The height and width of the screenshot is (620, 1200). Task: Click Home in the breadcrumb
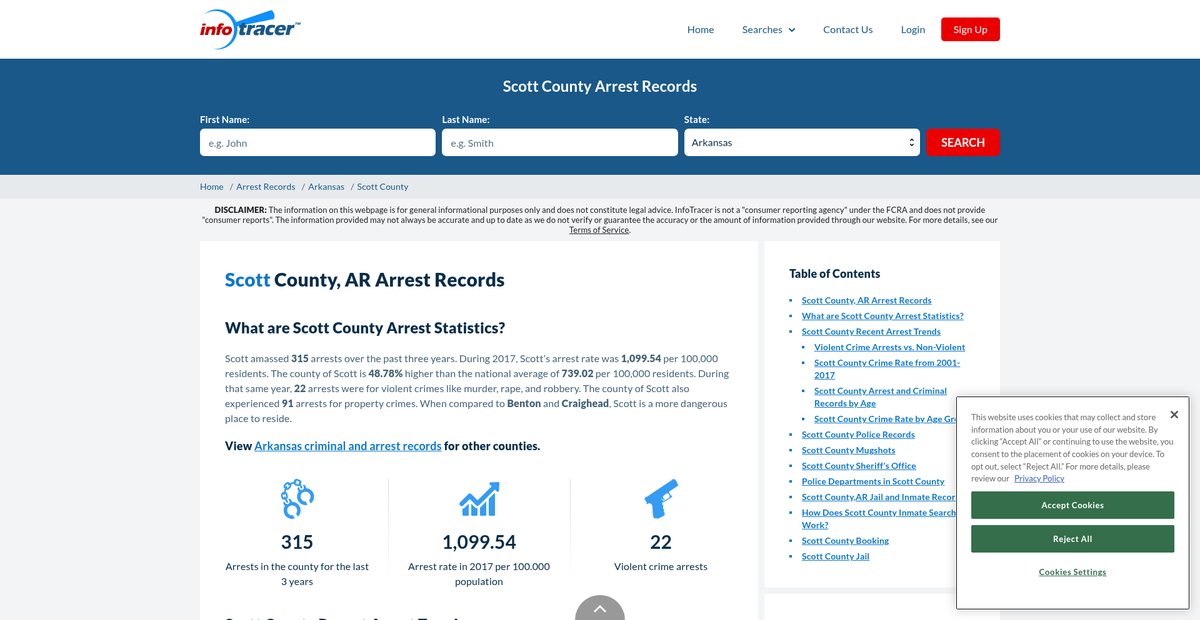(x=212, y=187)
